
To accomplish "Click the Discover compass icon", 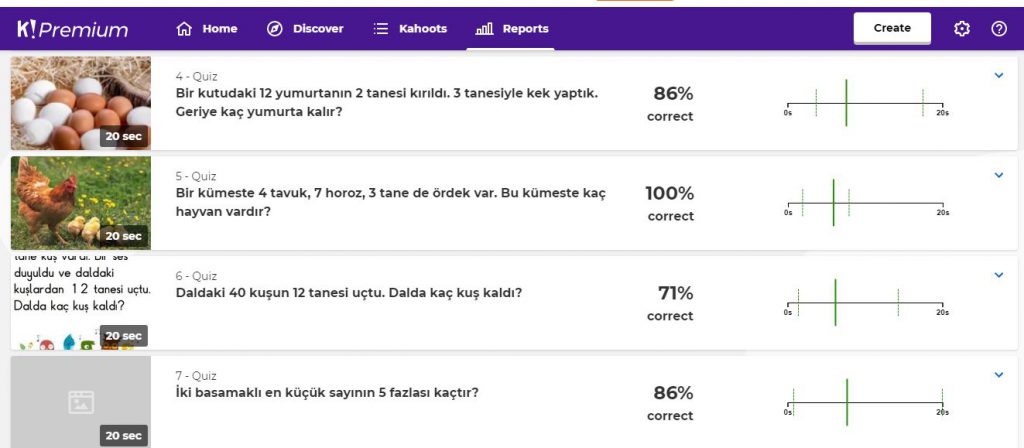I will pos(275,29).
